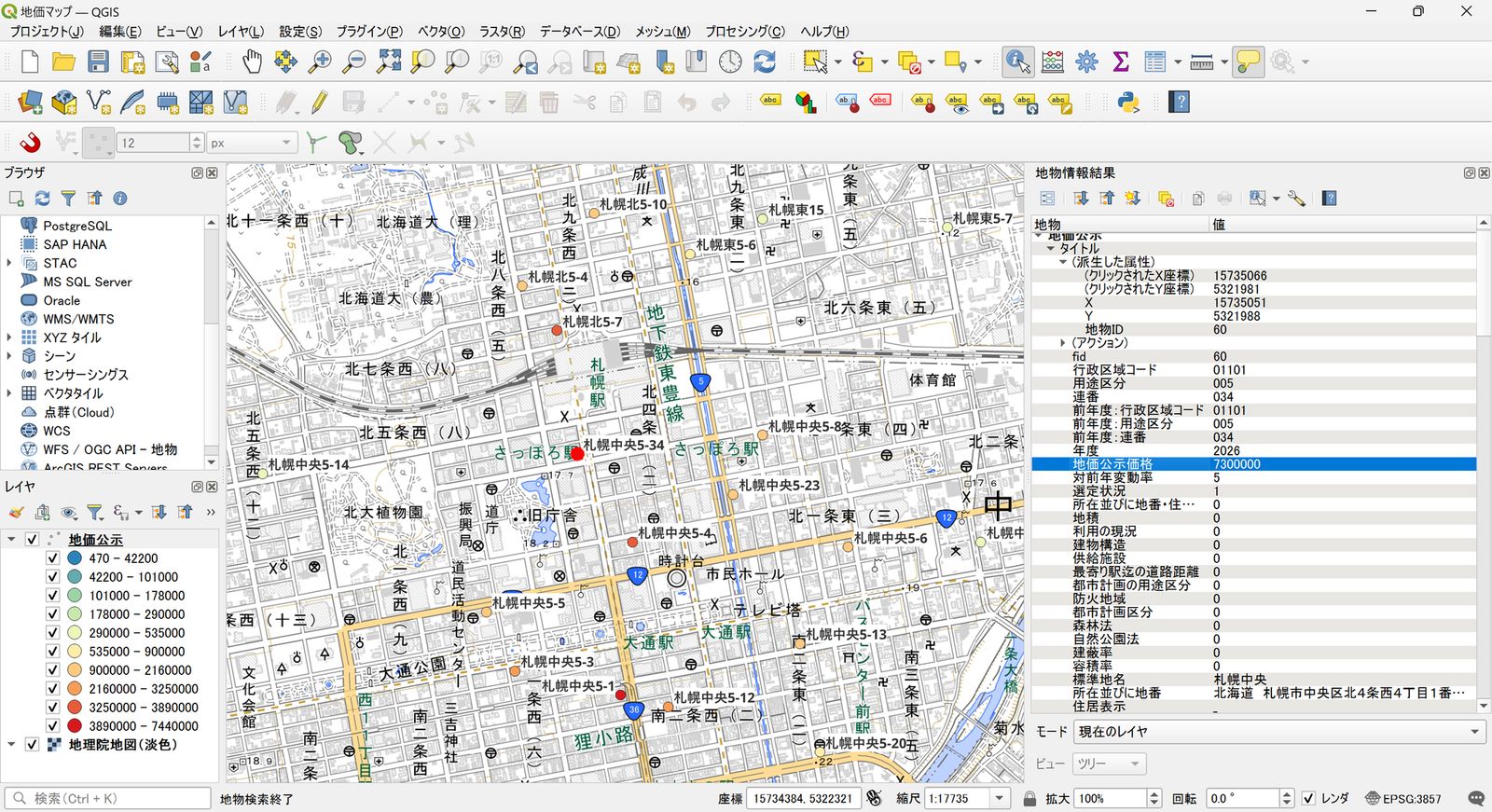Collapse the 地価公示 layer tree
Image resolution: width=1492 pixels, height=812 pixels.
[x=11, y=540]
